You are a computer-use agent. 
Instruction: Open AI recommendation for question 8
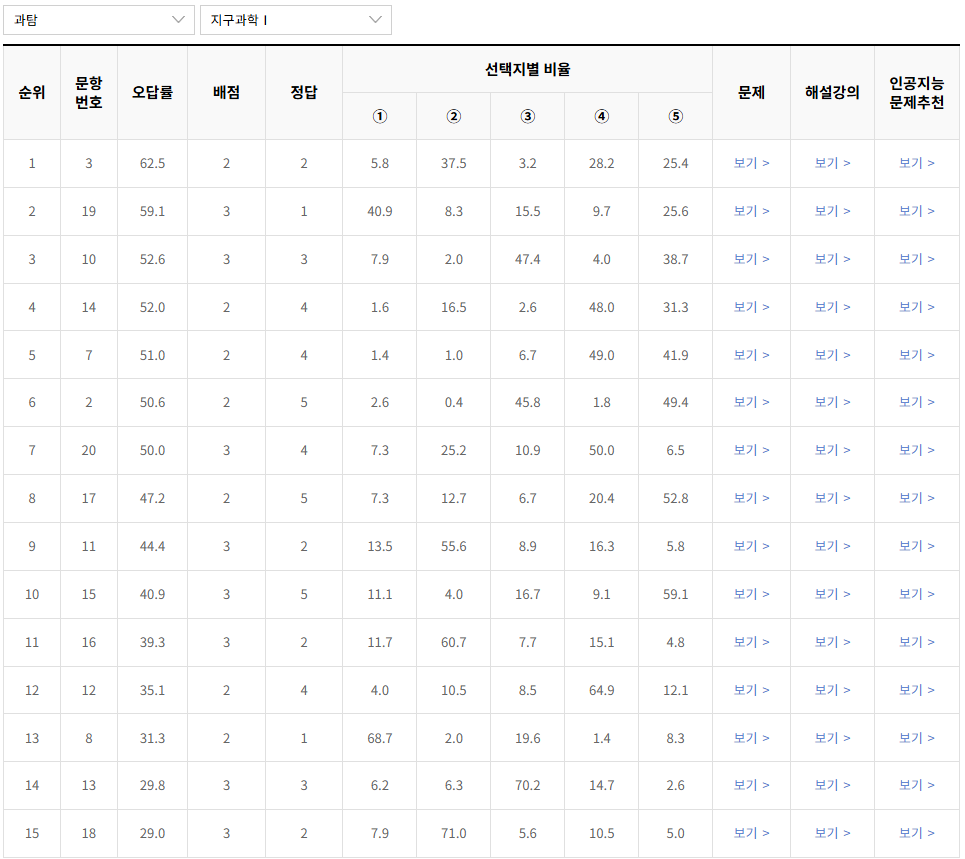tap(917, 738)
